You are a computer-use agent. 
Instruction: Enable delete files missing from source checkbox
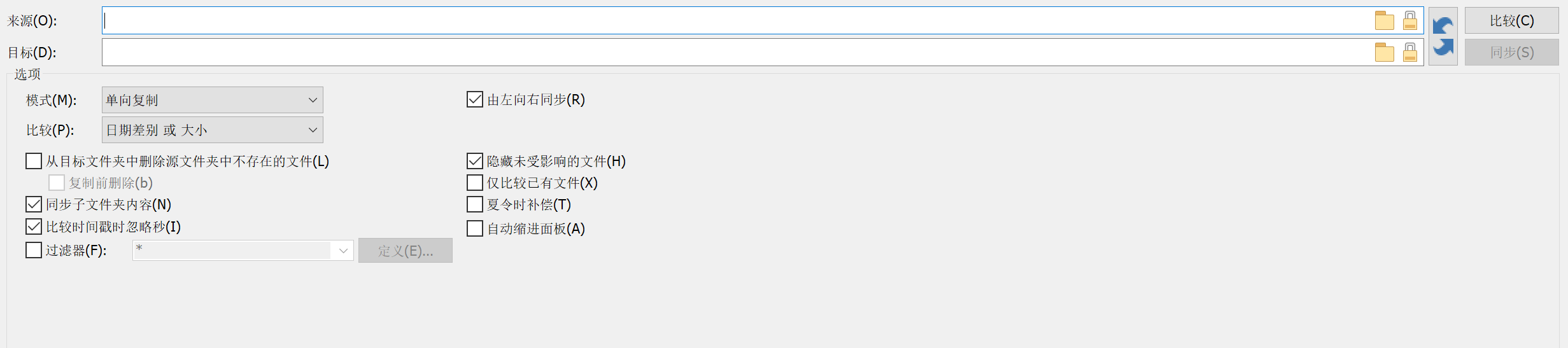[x=34, y=161]
